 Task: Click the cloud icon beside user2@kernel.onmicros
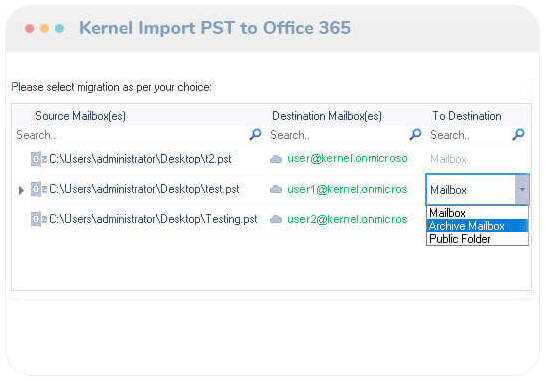pos(276,219)
